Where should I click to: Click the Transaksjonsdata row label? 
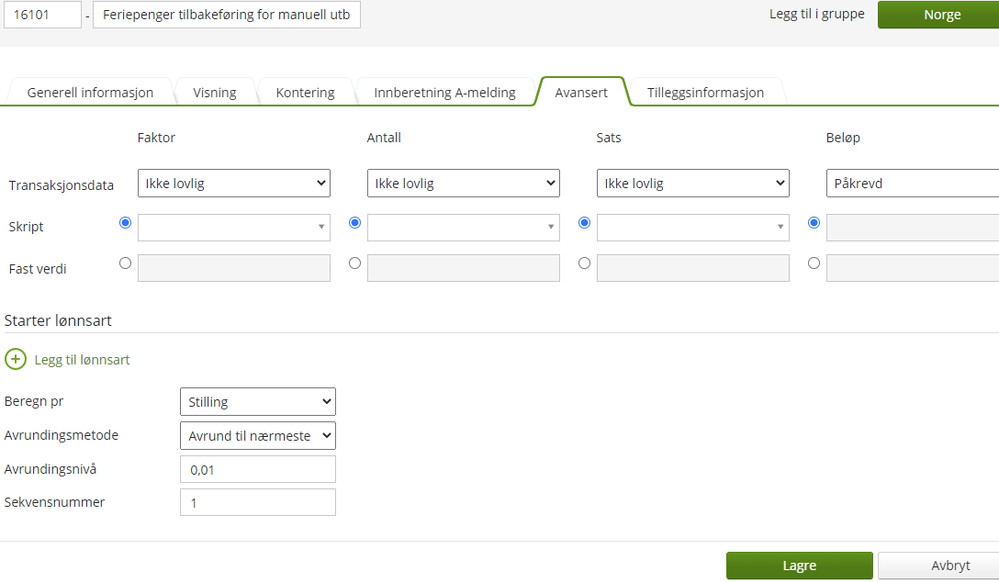tap(61, 186)
